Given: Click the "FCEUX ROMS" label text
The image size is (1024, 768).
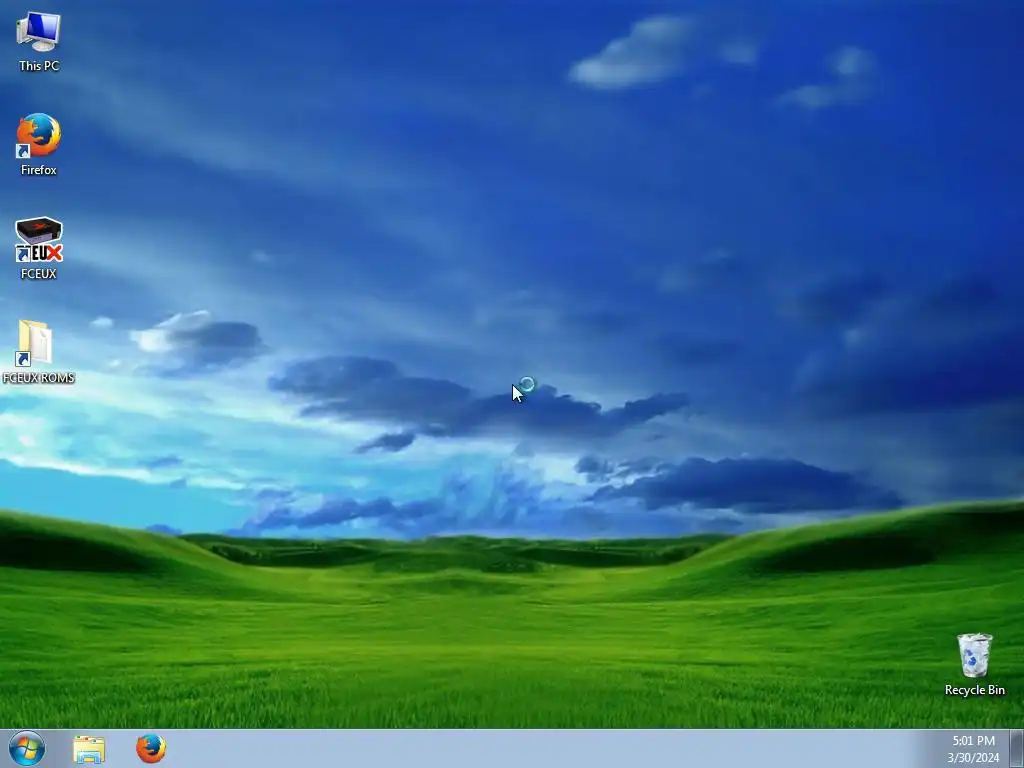Looking at the screenshot, I should pyautogui.click(x=39, y=378).
